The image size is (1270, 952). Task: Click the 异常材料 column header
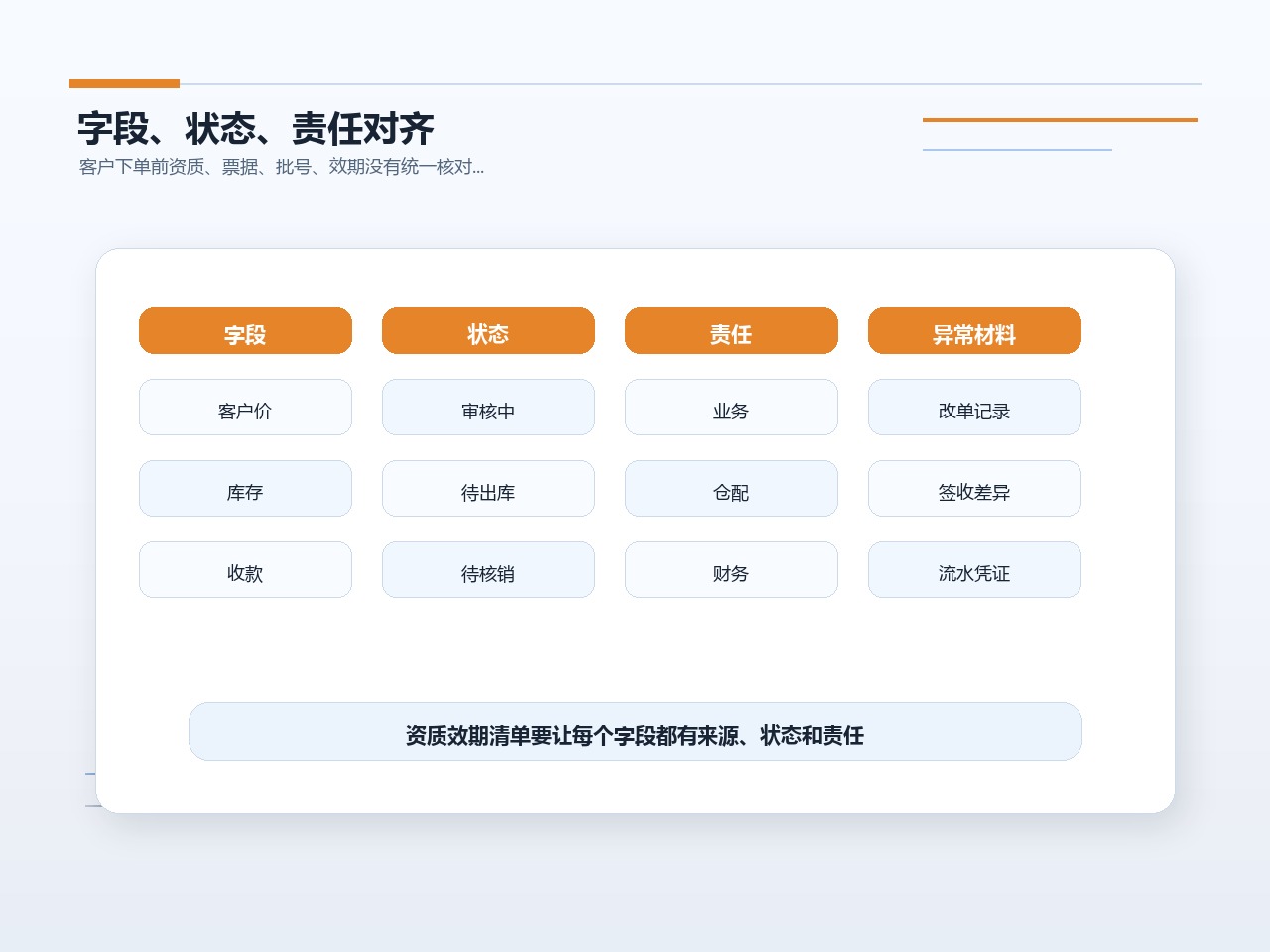tap(974, 330)
